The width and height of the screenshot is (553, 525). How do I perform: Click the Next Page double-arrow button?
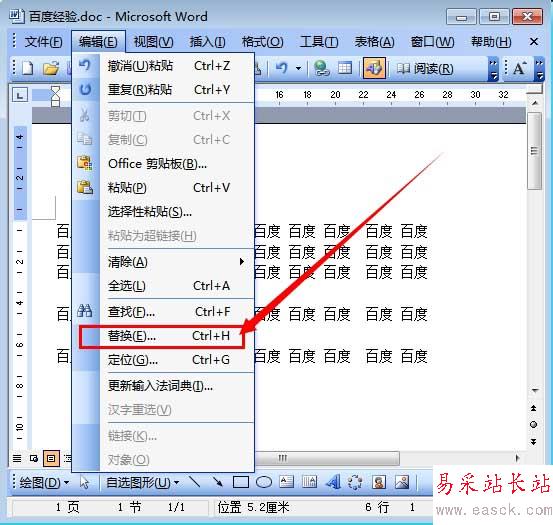(x=534, y=441)
